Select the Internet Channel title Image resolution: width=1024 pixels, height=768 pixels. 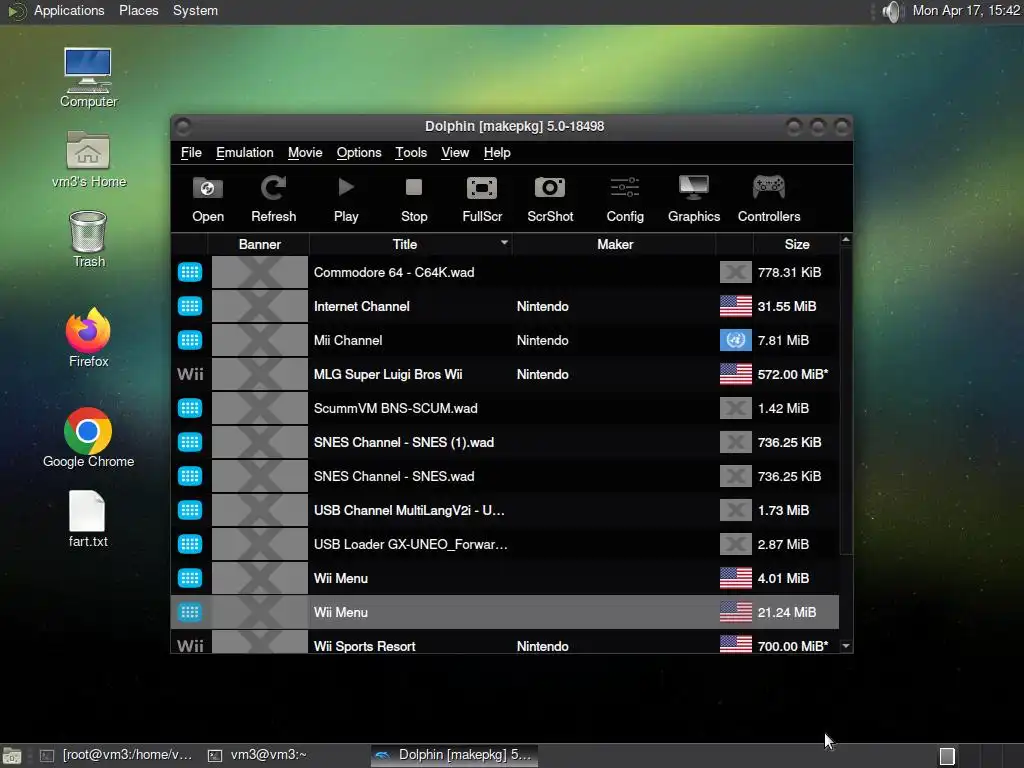click(x=361, y=306)
